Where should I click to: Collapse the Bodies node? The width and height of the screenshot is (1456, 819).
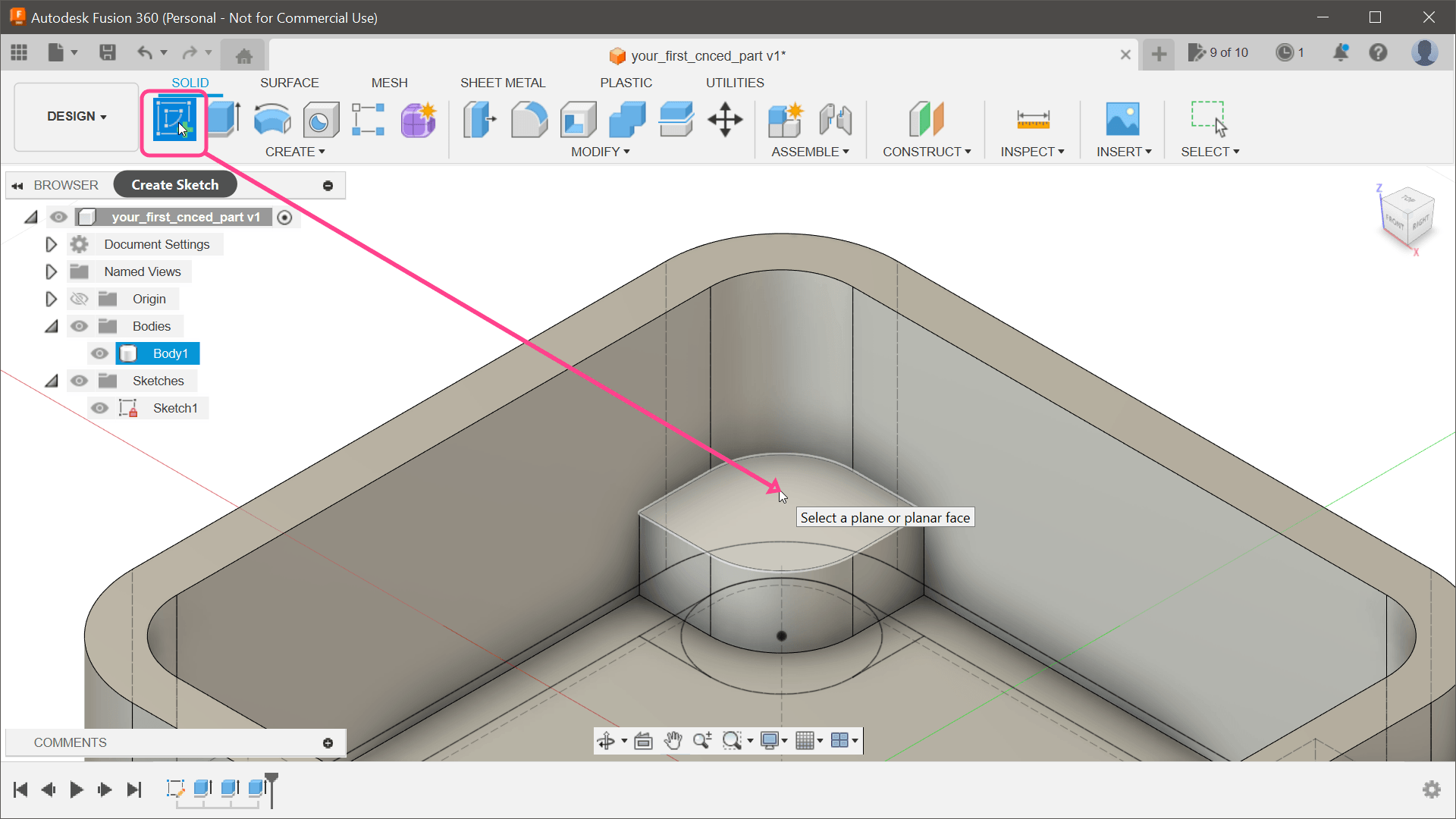[51, 326]
